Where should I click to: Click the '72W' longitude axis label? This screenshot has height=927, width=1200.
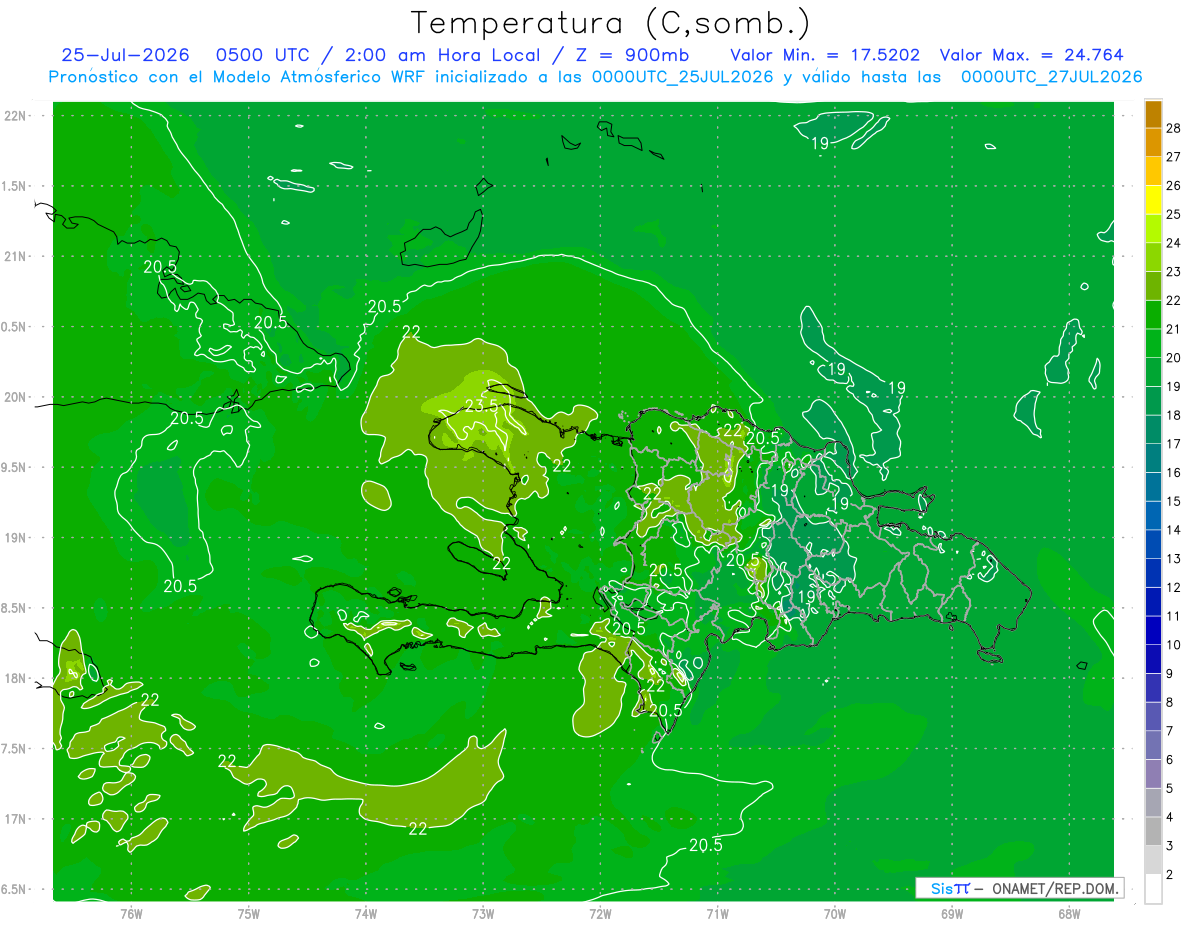click(x=600, y=913)
